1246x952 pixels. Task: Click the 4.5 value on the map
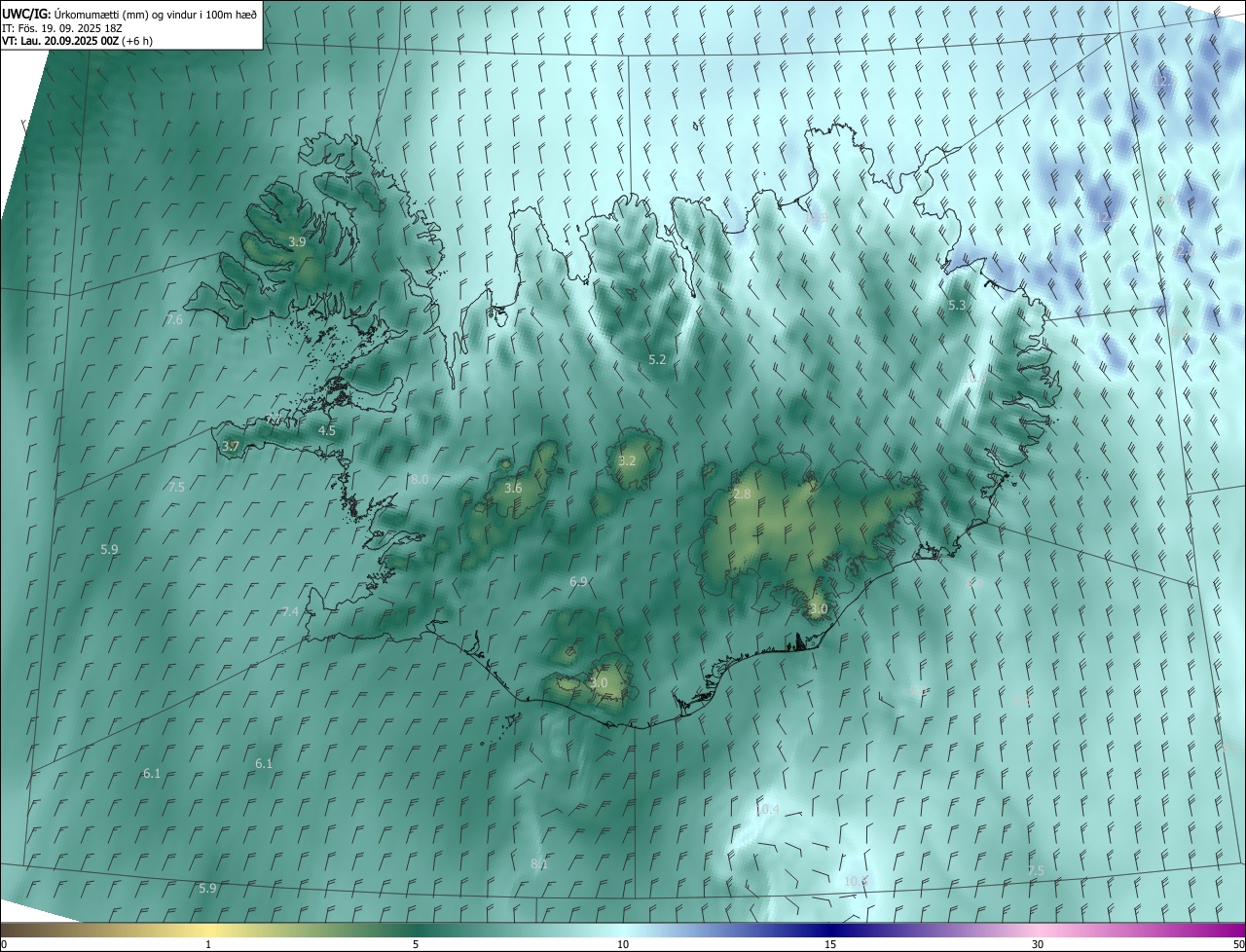tap(327, 430)
